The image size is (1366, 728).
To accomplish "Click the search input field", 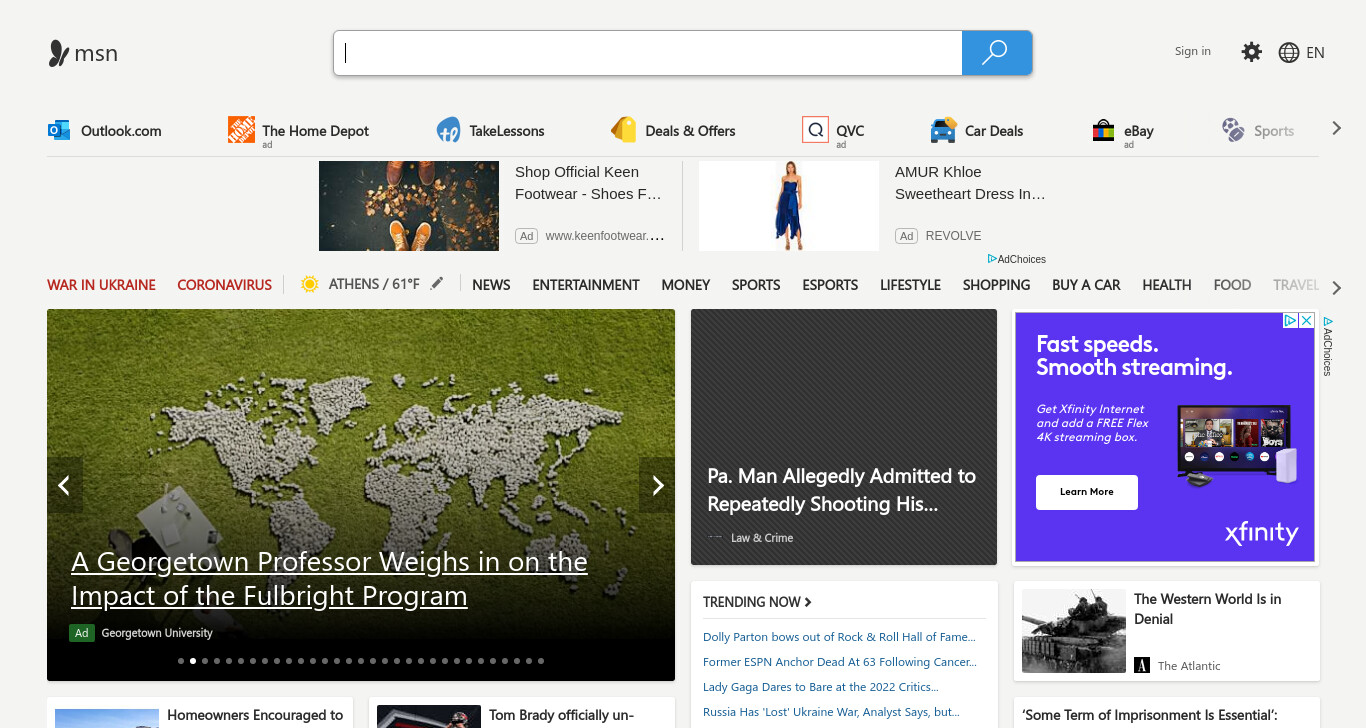I will coord(648,53).
